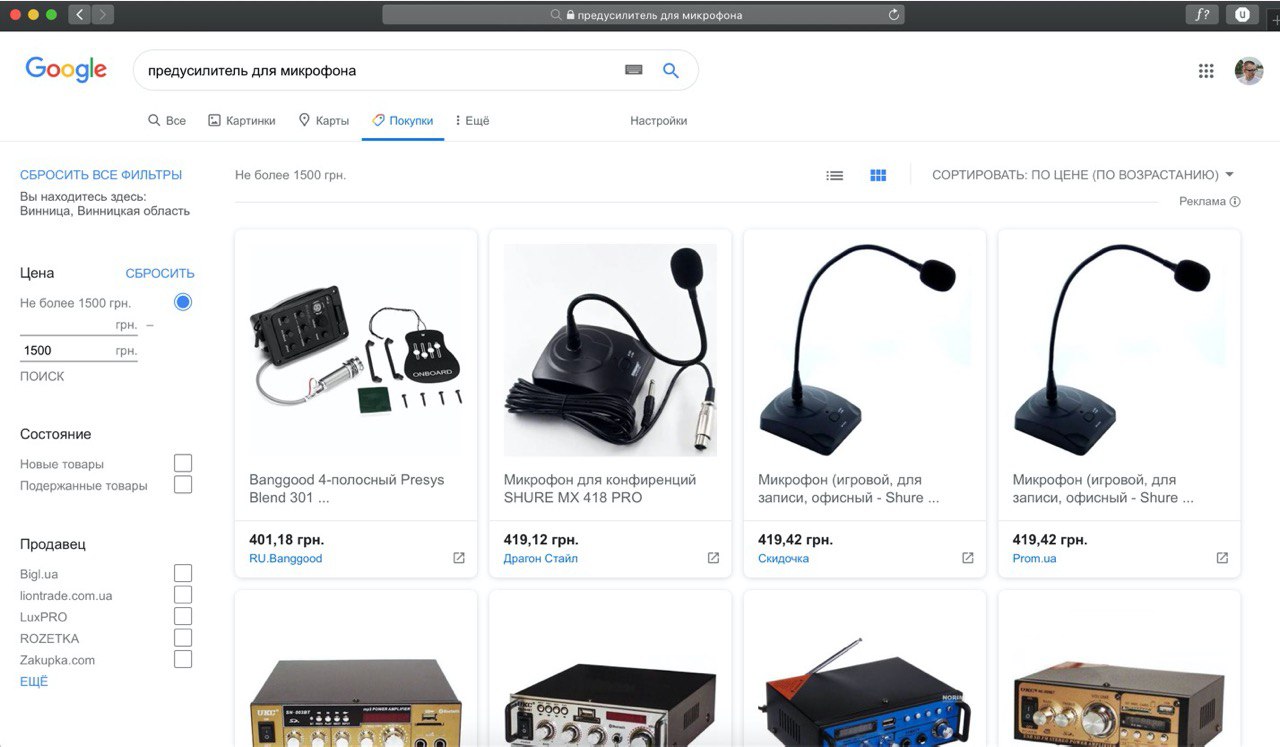Click СБРОСИТЬ ВСЕ ФИЛЬТРЫ link
The height and width of the screenshot is (747, 1280).
[x=101, y=175]
